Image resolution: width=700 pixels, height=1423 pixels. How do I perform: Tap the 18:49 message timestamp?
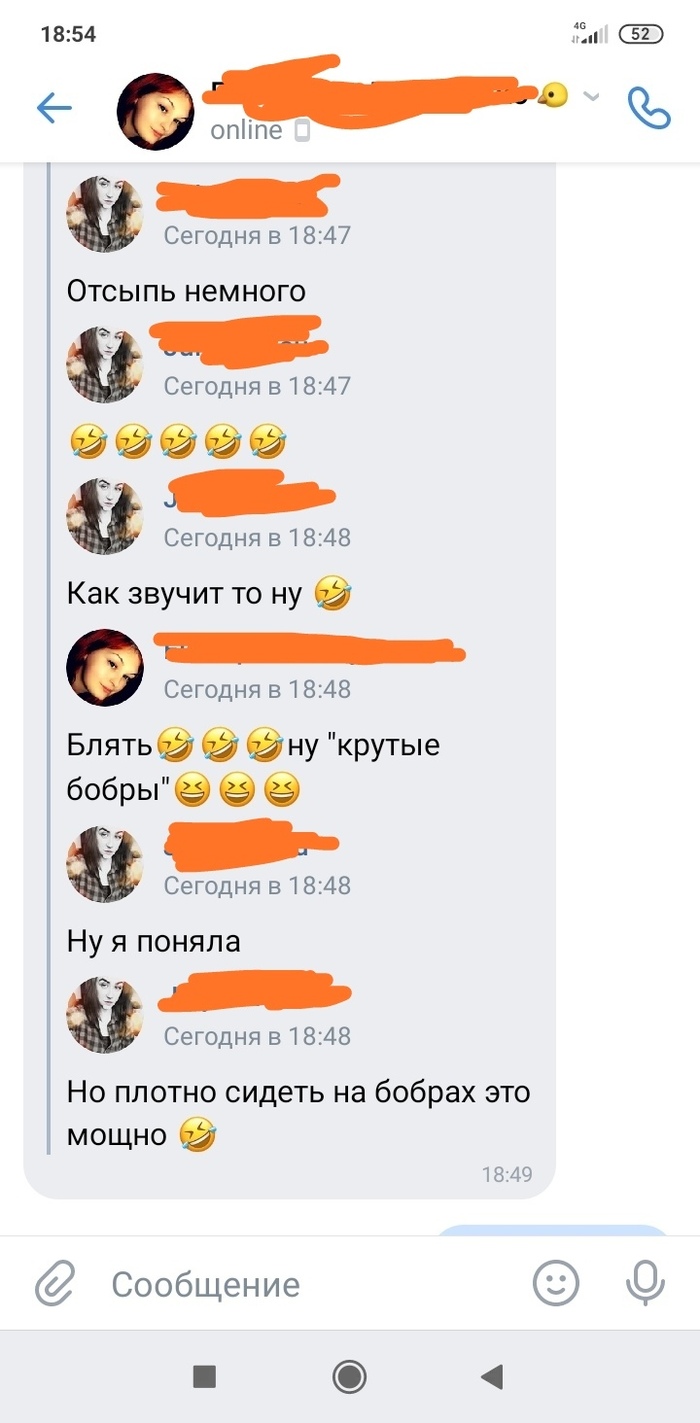(x=507, y=1174)
